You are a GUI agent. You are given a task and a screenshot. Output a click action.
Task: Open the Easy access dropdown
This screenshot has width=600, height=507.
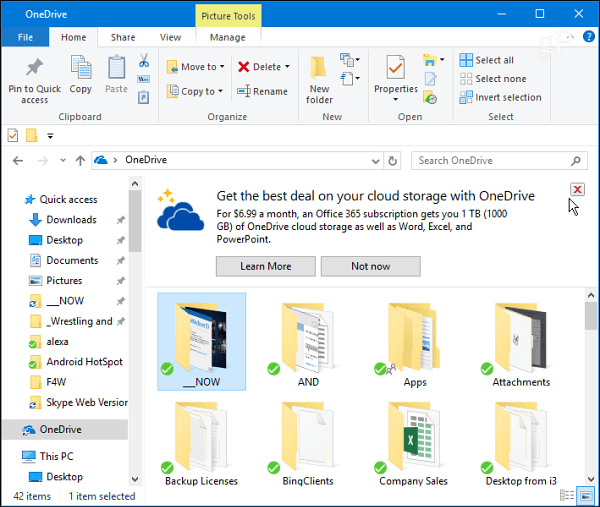pyautogui.click(x=350, y=79)
